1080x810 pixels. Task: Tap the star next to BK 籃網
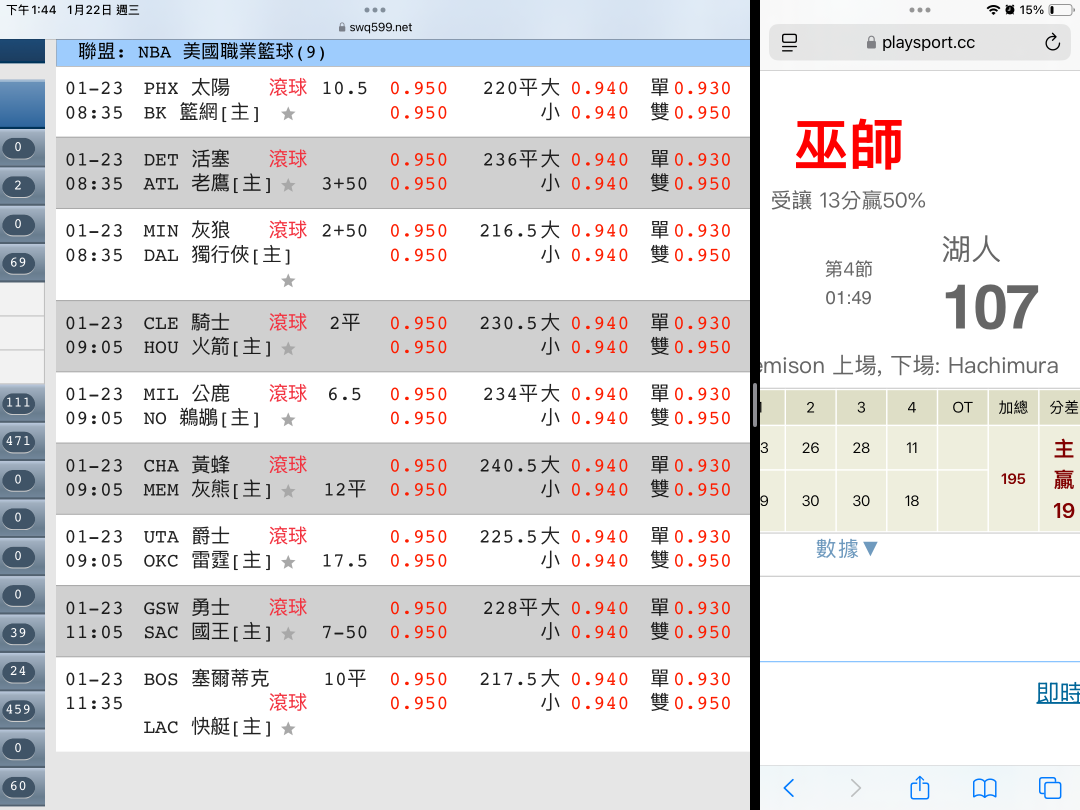(288, 114)
